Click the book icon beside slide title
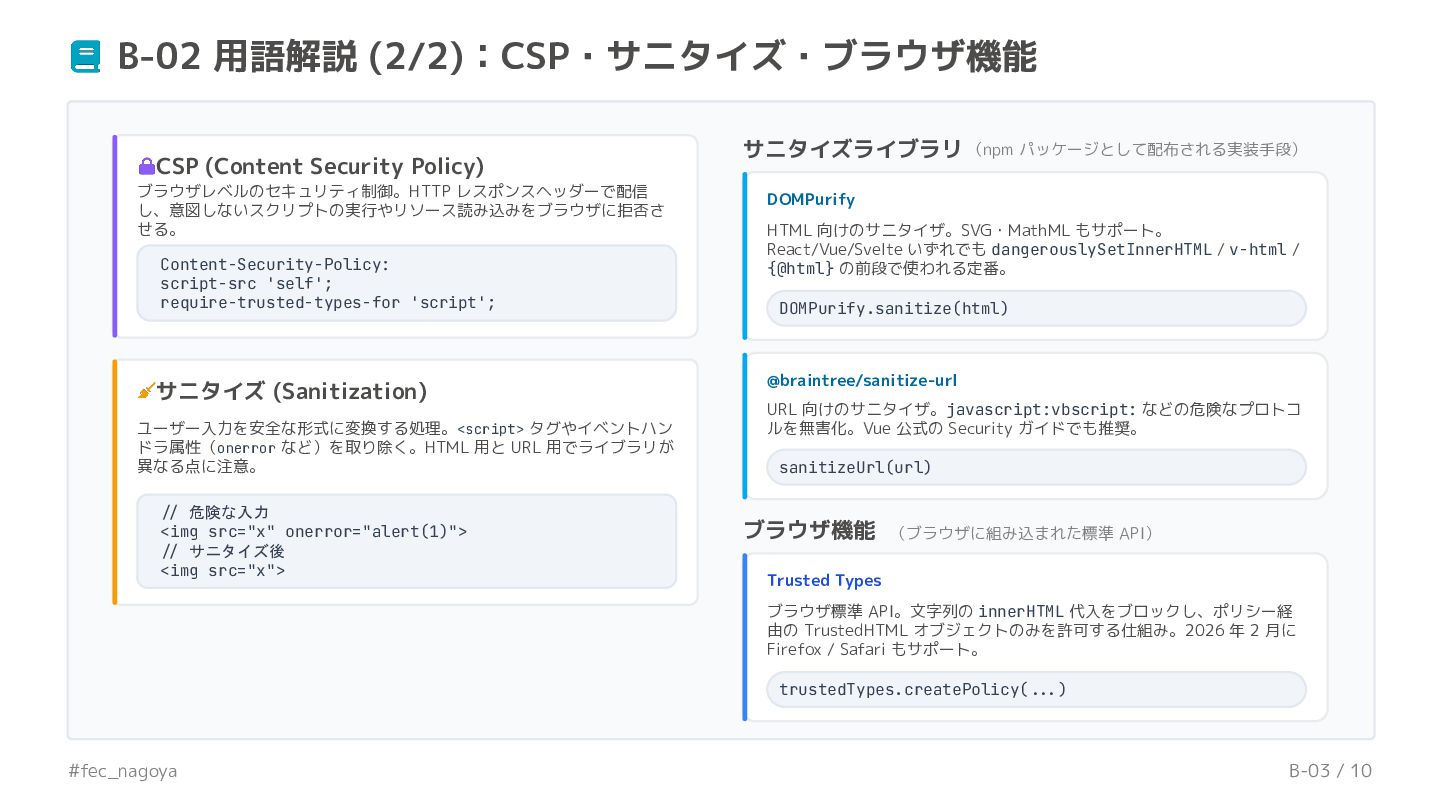The image size is (1440, 810). pyautogui.click(x=85, y=56)
